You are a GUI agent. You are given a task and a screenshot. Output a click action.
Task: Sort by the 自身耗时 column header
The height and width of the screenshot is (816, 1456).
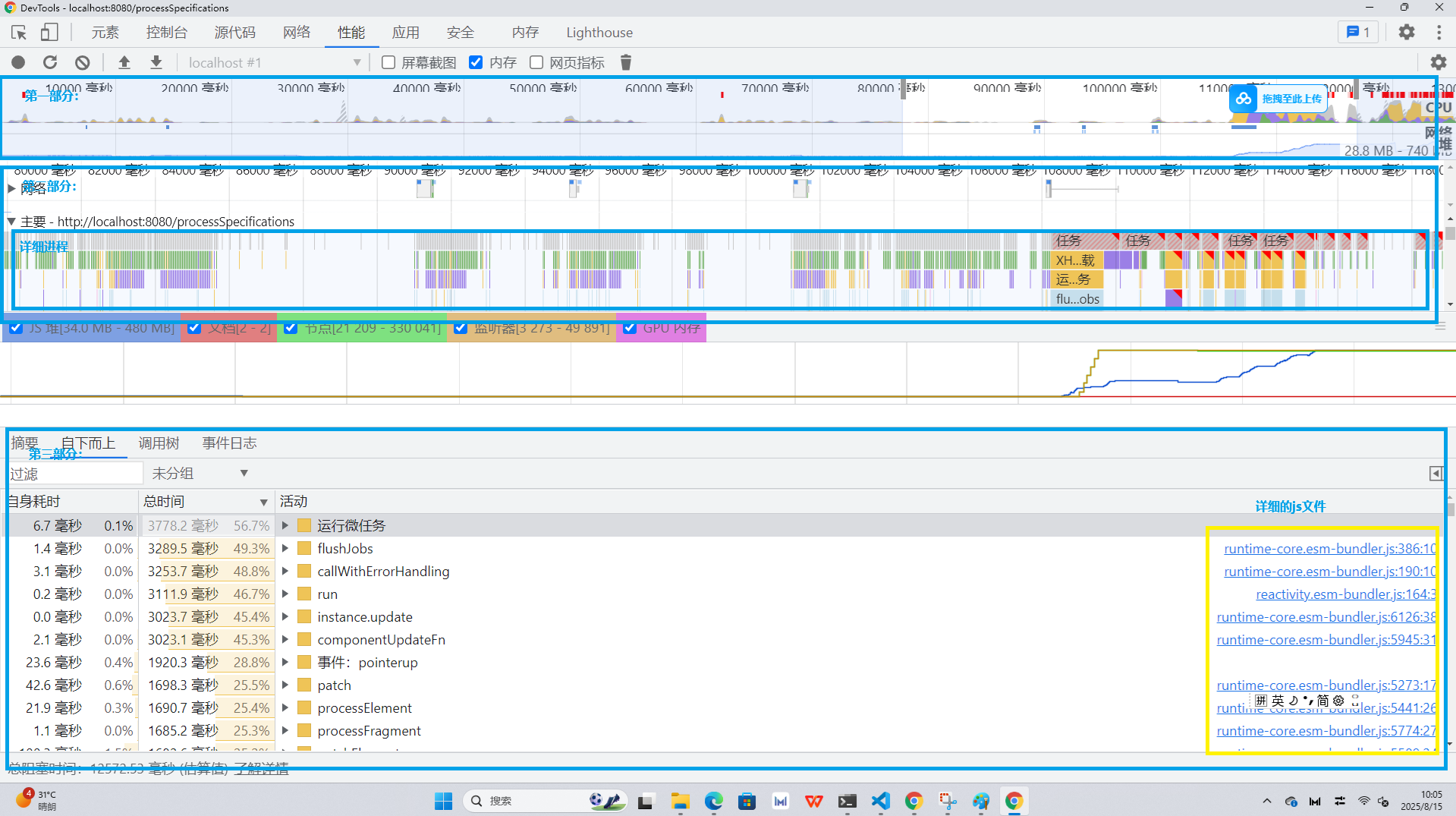71,502
